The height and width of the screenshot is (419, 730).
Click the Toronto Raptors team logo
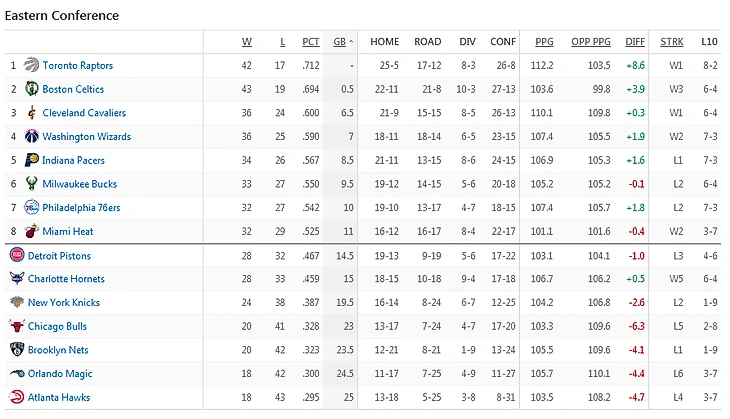(32, 65)
